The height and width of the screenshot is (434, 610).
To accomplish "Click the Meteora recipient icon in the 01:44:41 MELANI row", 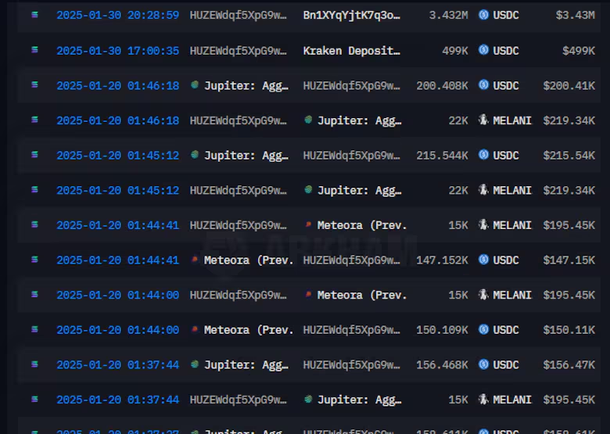I will [309, 224].
